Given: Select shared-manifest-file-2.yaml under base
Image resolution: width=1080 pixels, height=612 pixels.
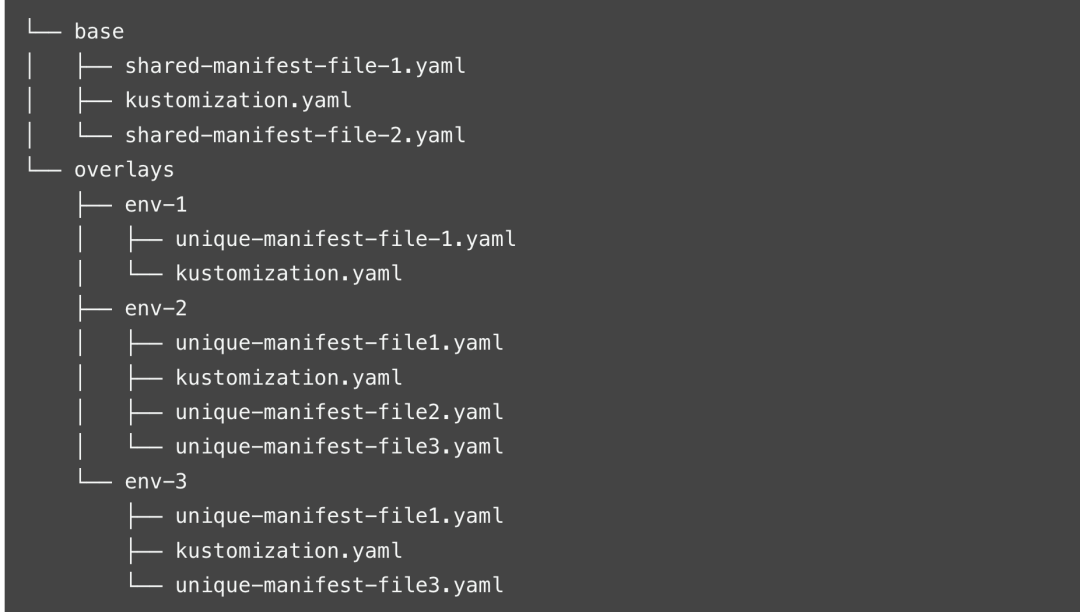Looking at the screenshot, I should point(295,135).
